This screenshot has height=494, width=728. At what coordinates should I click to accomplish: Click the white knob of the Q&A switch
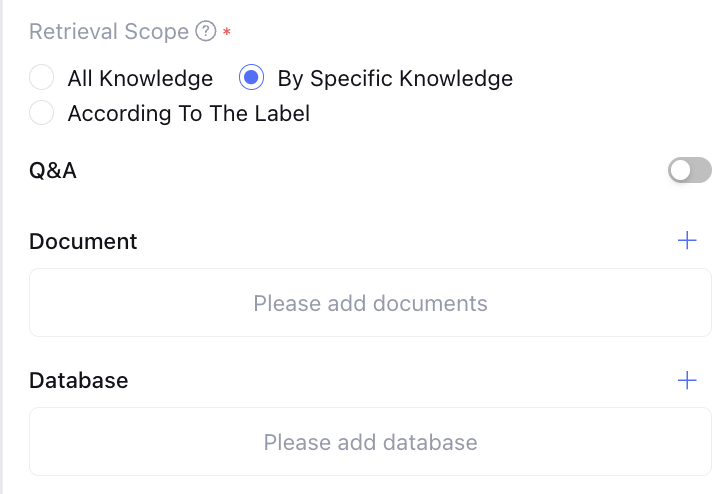click(680, 171)
